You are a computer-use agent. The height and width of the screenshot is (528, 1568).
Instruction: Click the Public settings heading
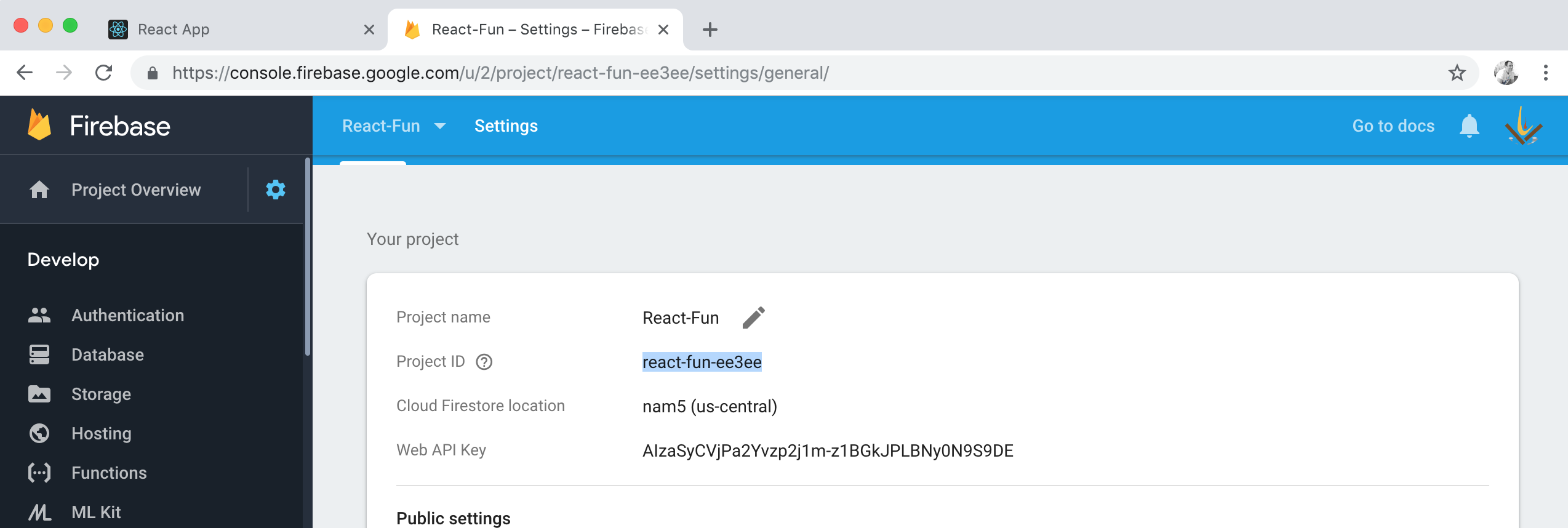(x=454, y=518)
